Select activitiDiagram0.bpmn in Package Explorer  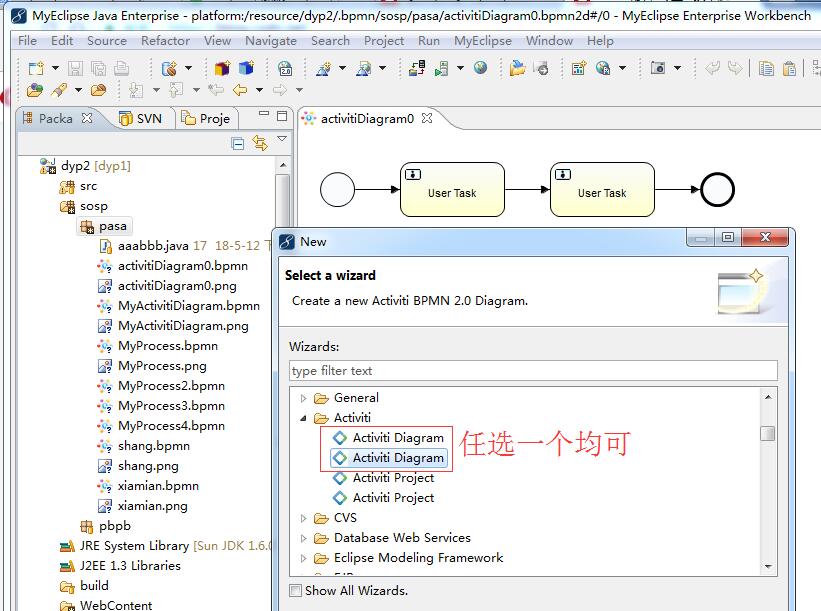[173, 266]
